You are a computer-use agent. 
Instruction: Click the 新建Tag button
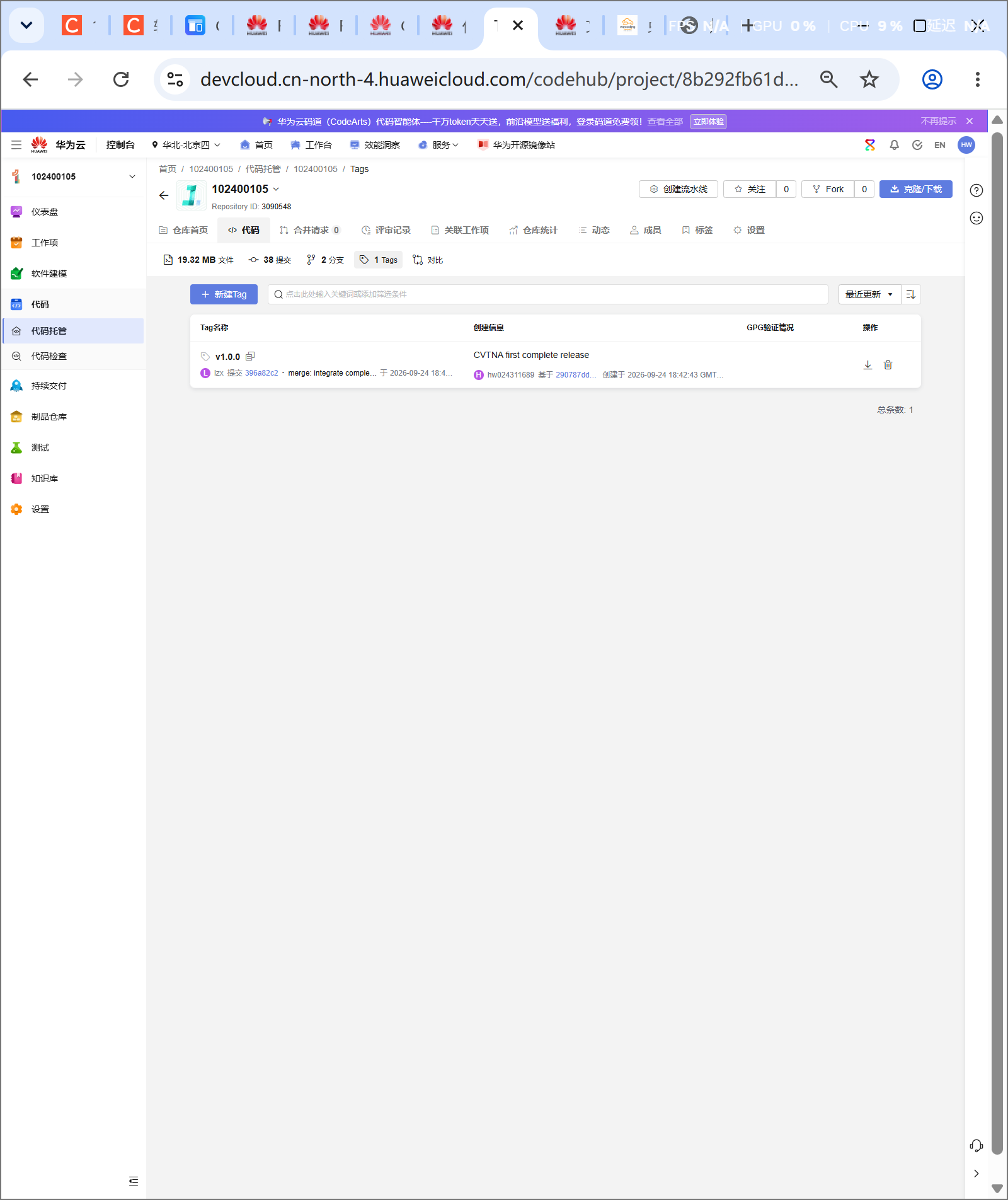[x=224, y=294]
